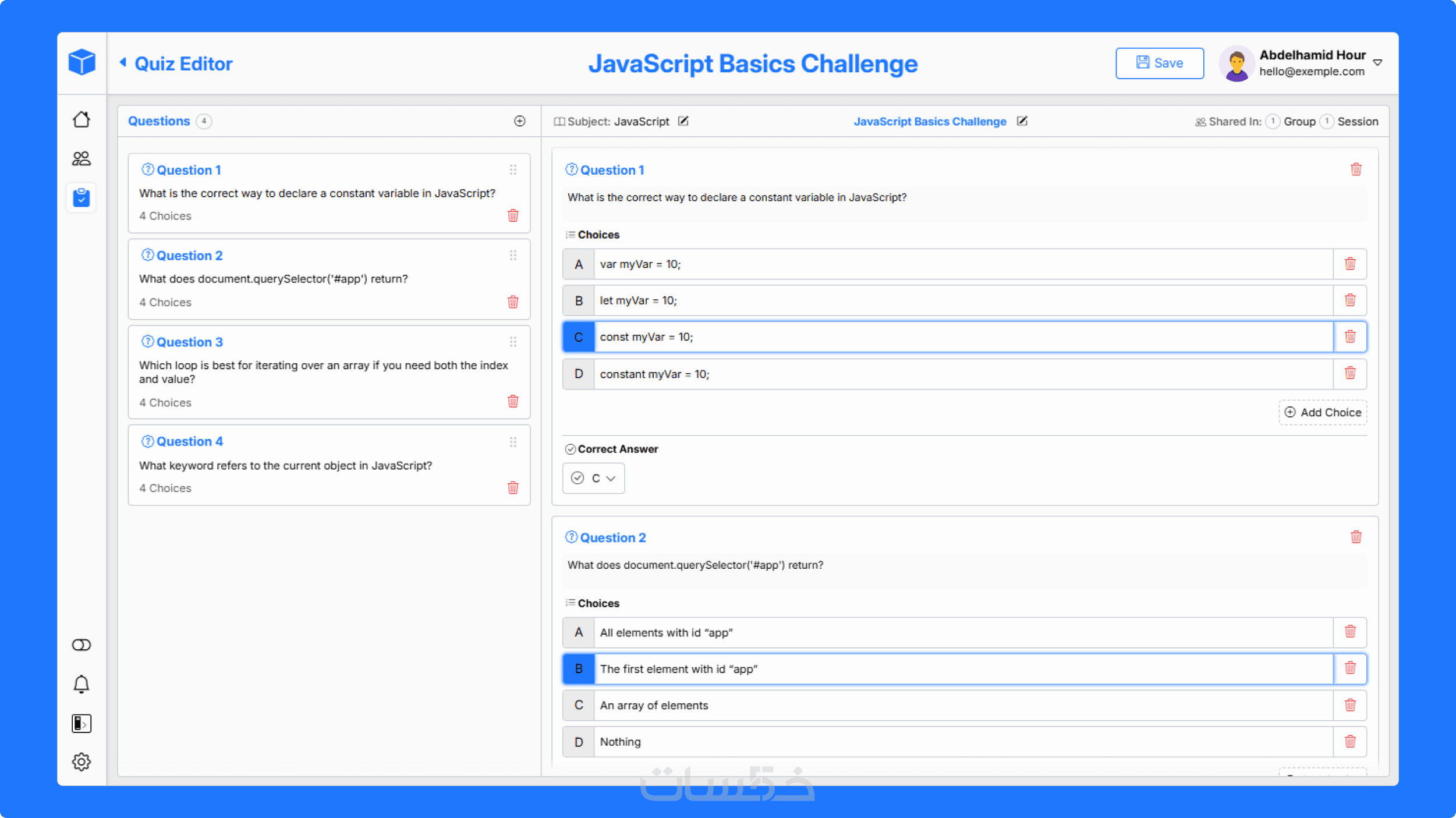1456x818 pixels.
Task: Delete Question 3 from questions list
Action: tap(513, 402)
